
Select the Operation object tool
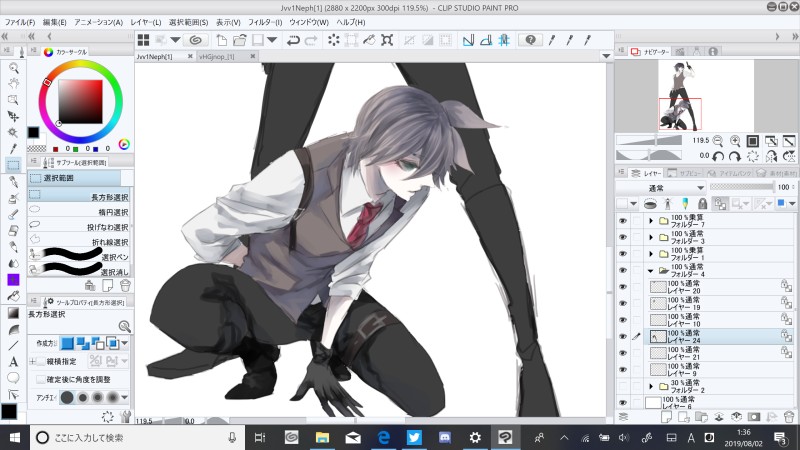(x=13, y=100)
